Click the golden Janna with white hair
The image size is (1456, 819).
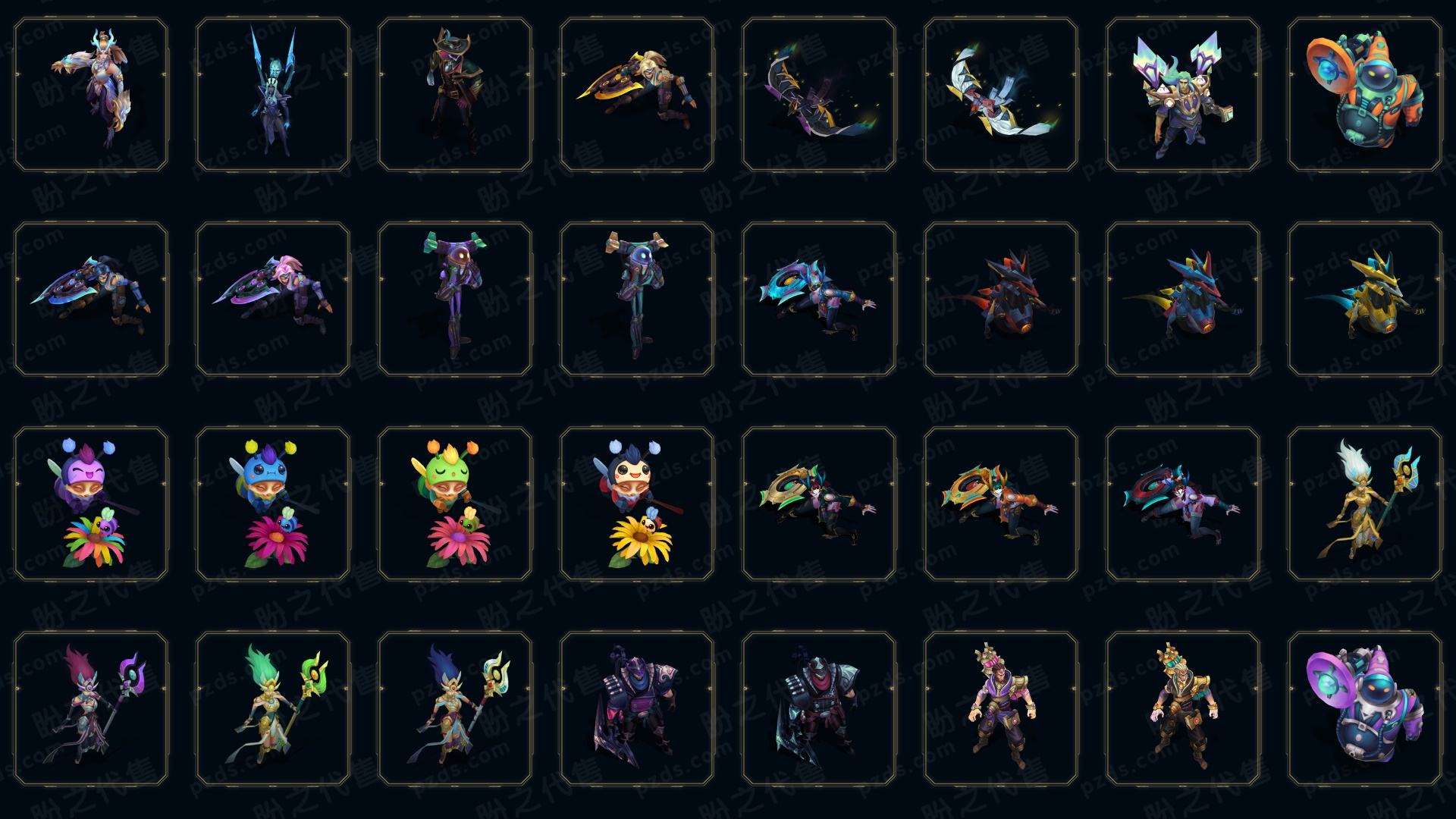(x=1364, y=504)
